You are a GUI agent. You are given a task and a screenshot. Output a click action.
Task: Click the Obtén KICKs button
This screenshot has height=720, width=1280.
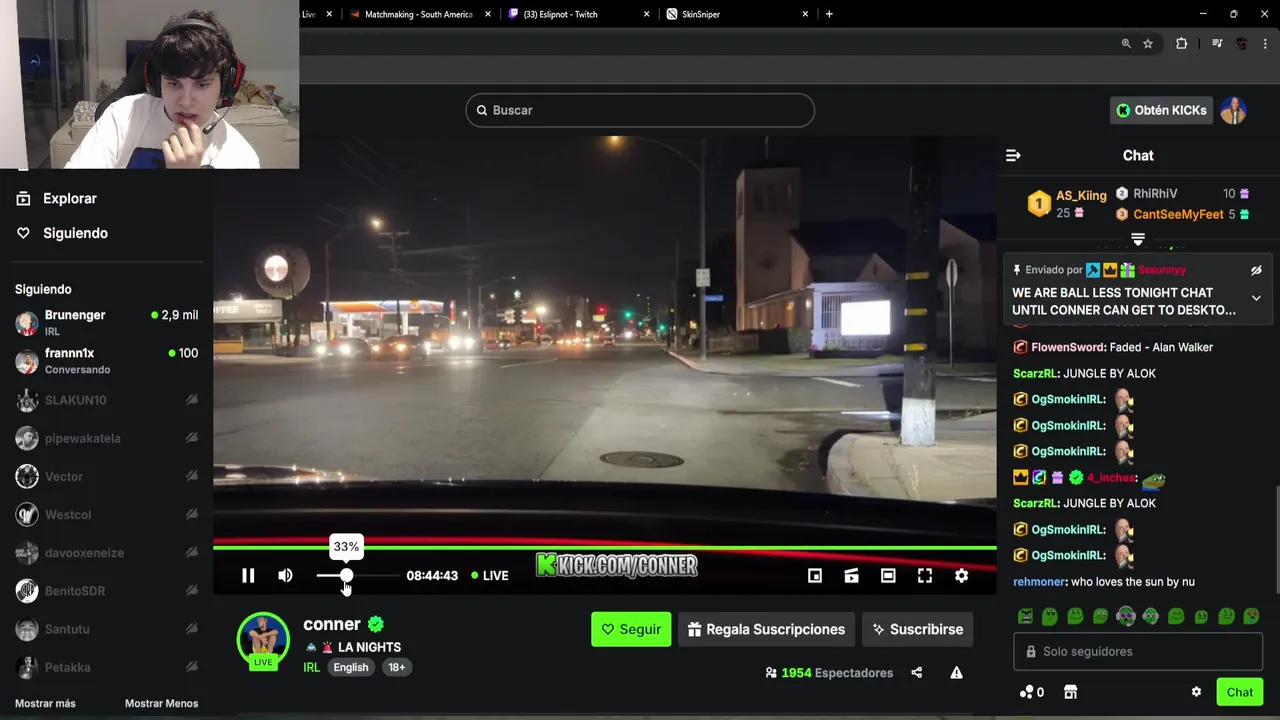(1161, 110)
